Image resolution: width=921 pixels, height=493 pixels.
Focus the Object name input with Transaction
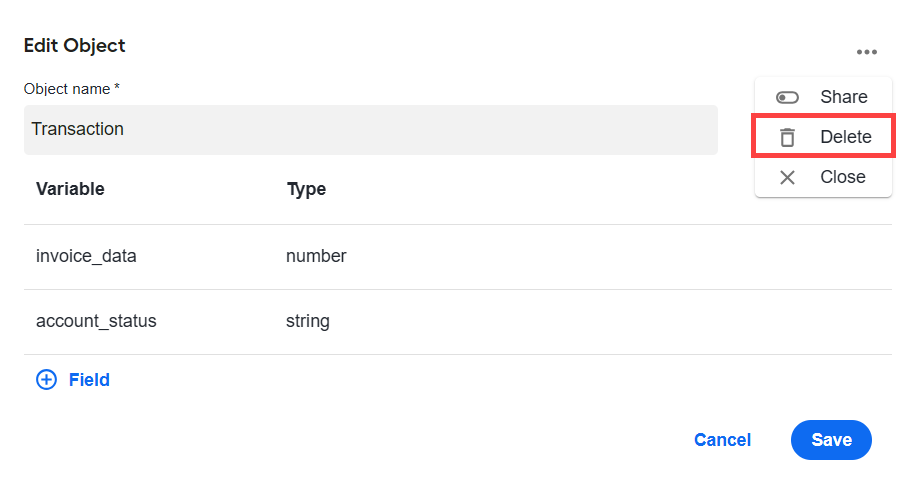[371, 130]
